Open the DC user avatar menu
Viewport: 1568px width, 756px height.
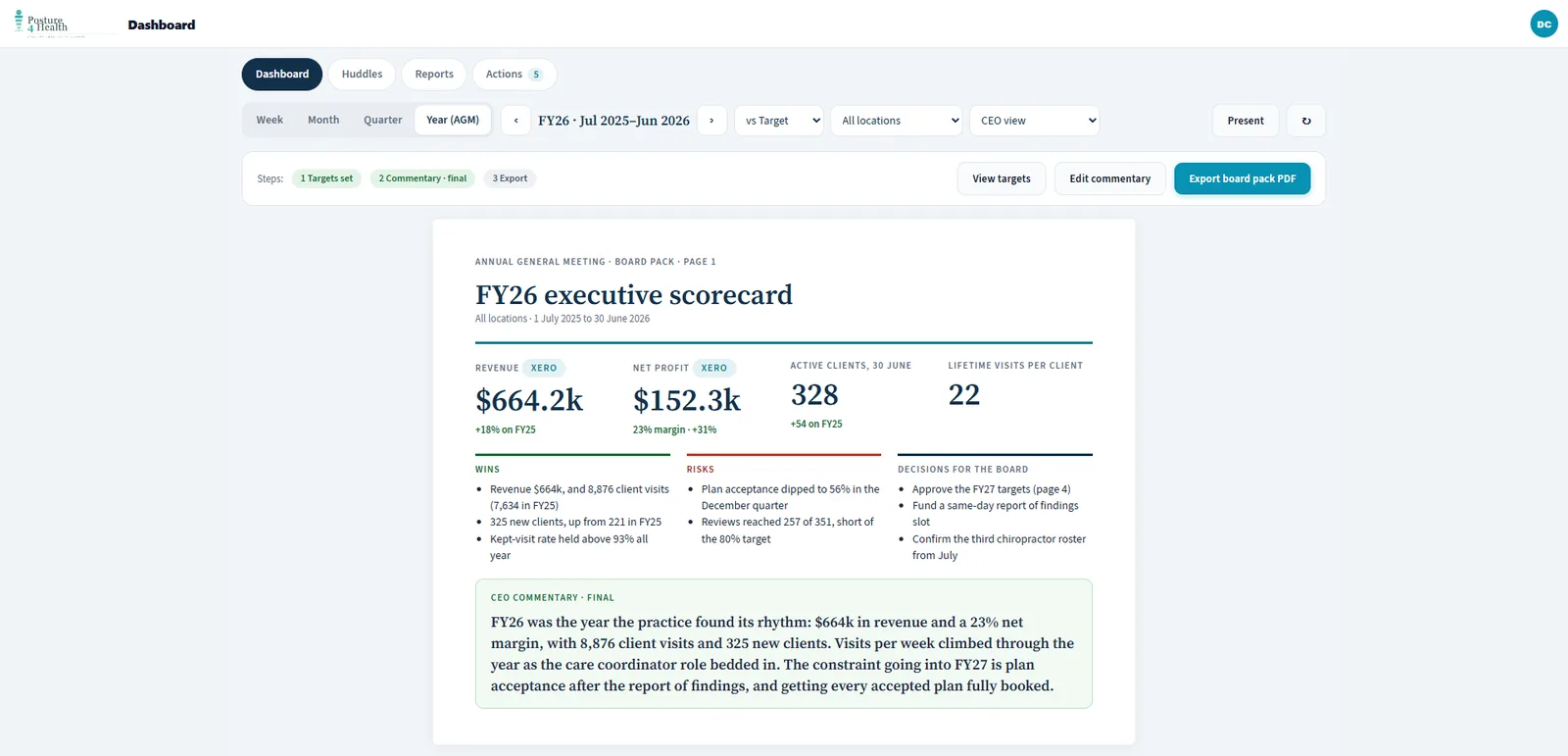pyautogui.click(x=1543, y=25)
